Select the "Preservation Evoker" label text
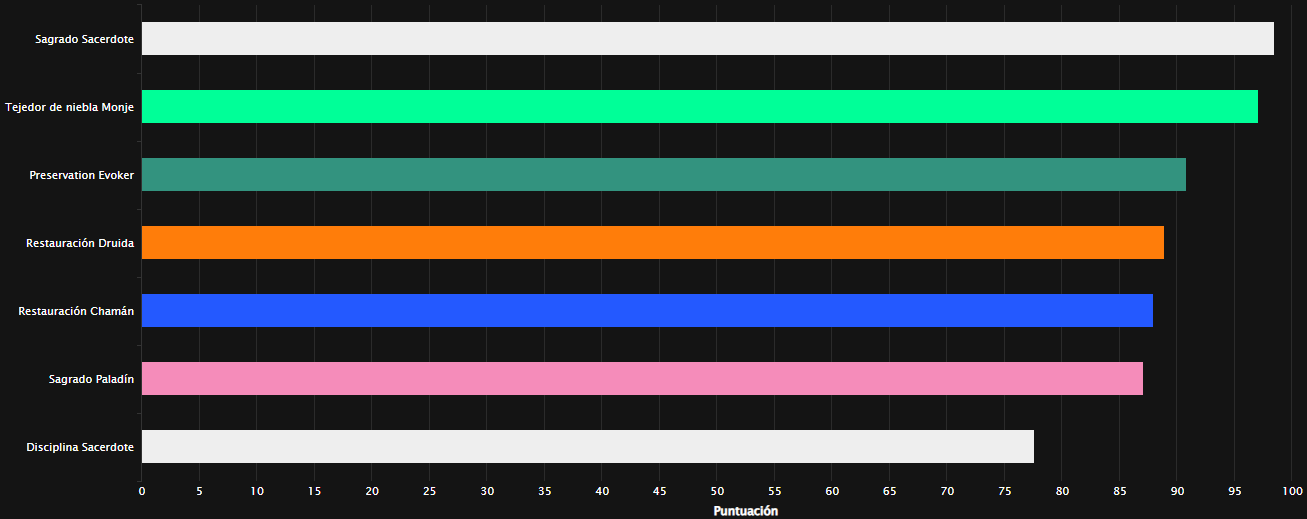Viewport: 1307px width, 519px height. [x=81, y=175]
